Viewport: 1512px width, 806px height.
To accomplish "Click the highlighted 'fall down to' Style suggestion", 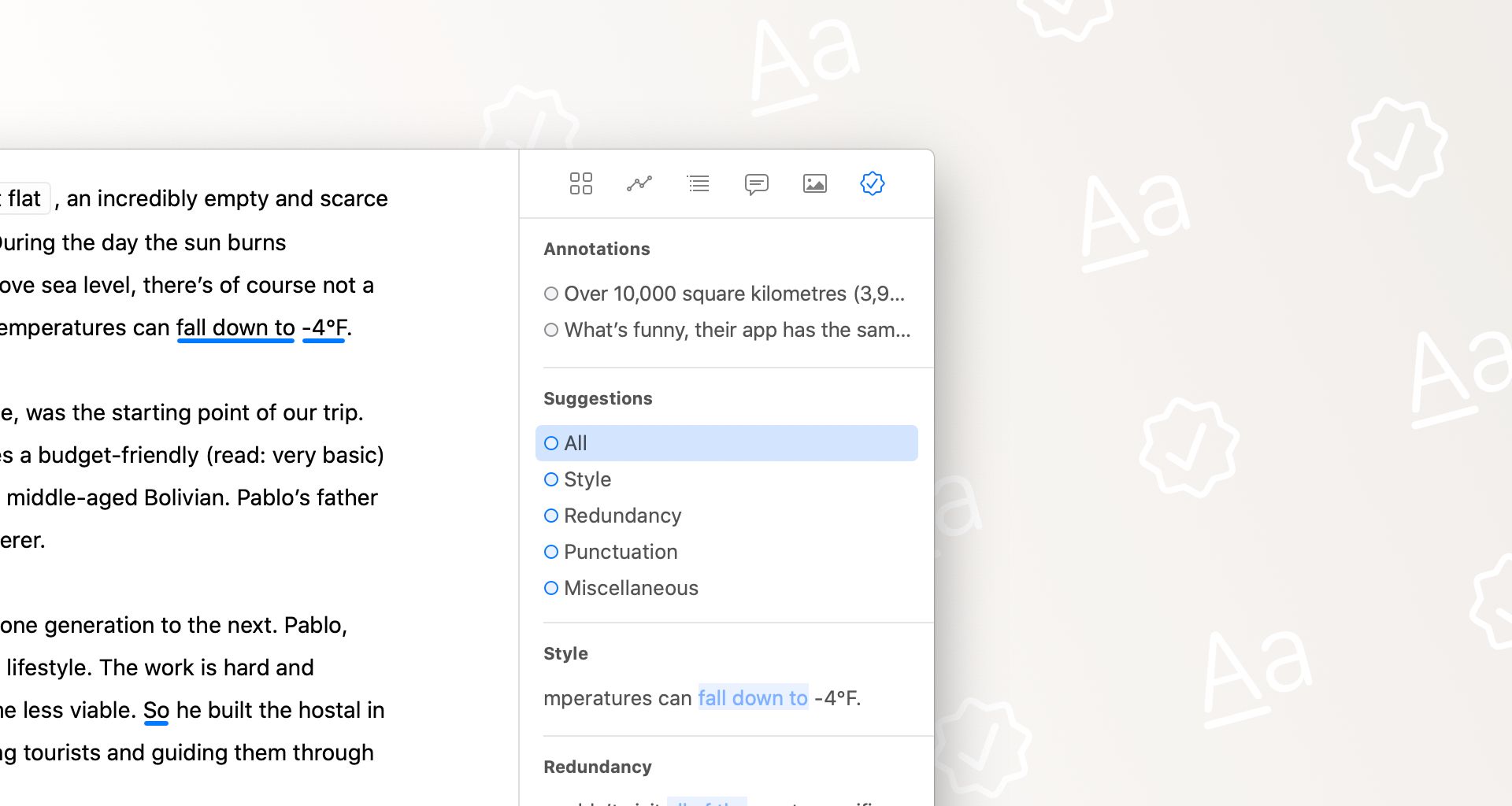I will [752, 697].
